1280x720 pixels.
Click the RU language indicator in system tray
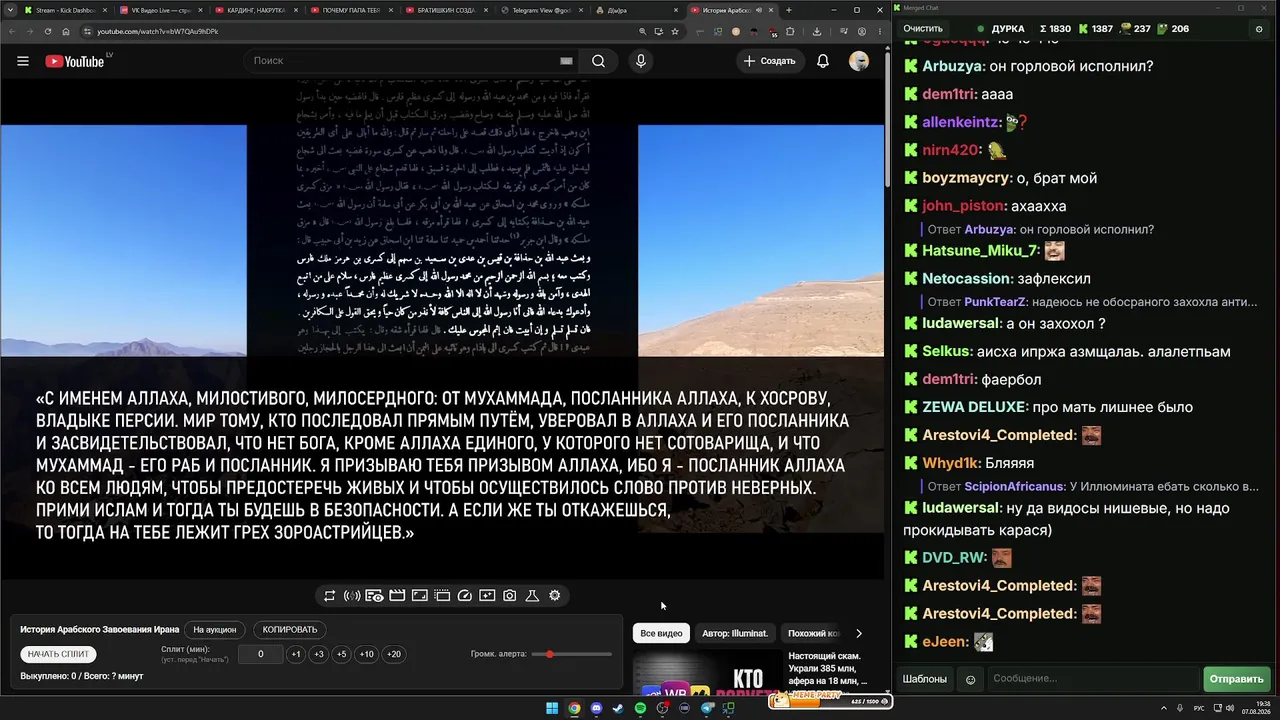[x=1199, y=709]
